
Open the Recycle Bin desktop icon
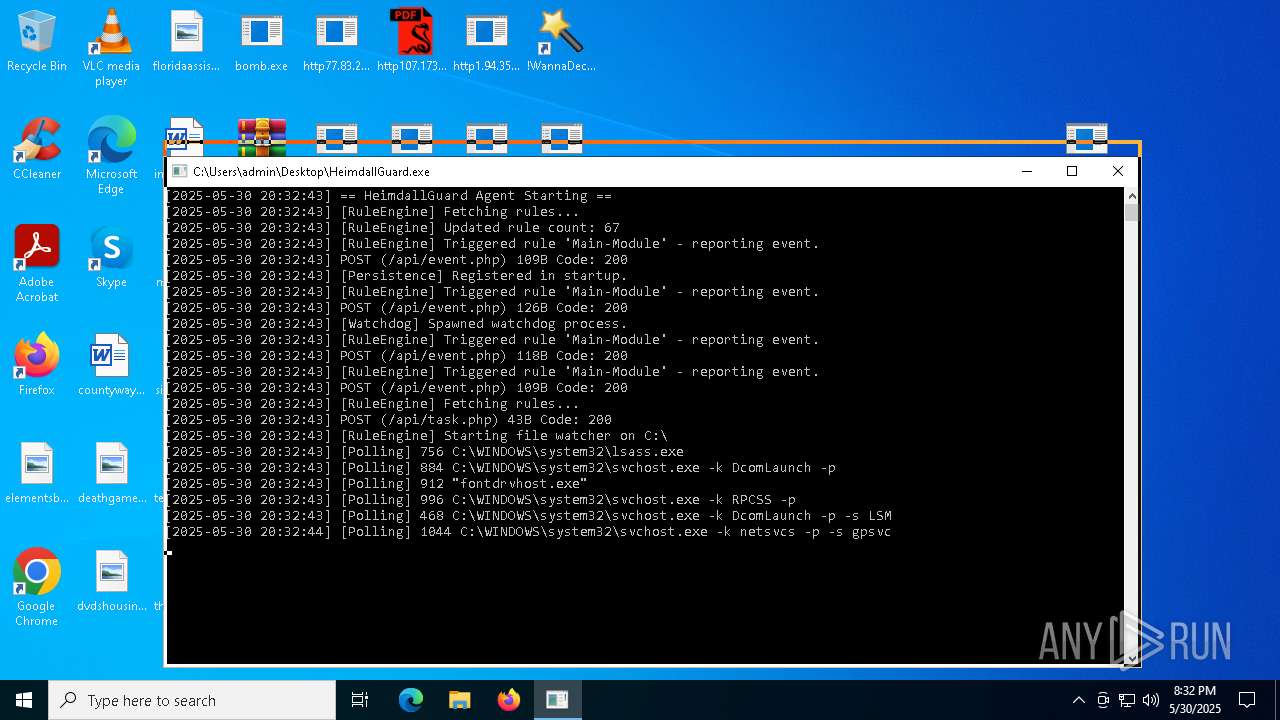(x=37, y=41)
